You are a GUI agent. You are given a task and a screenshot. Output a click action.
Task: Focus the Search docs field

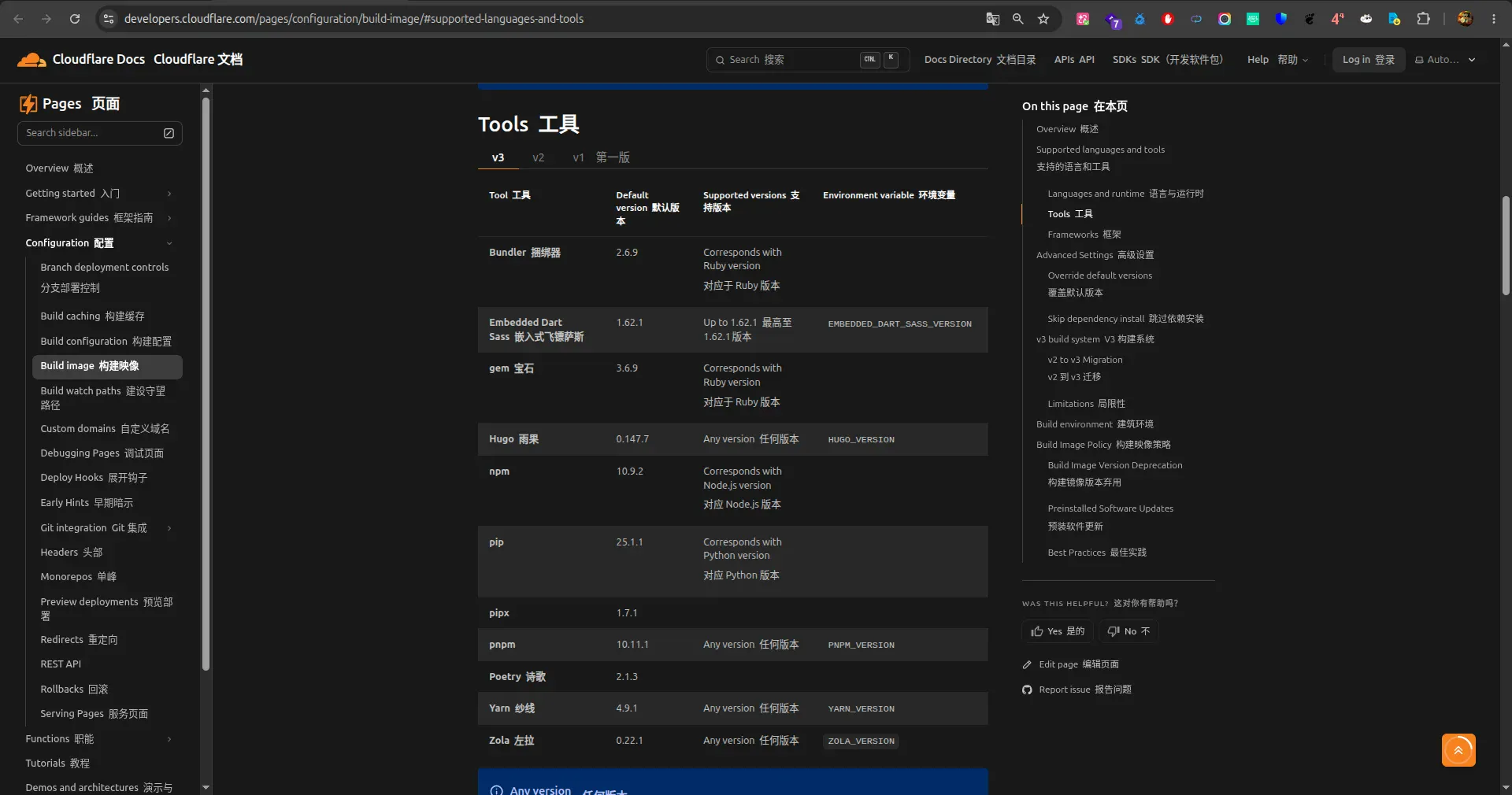[808, 60]
